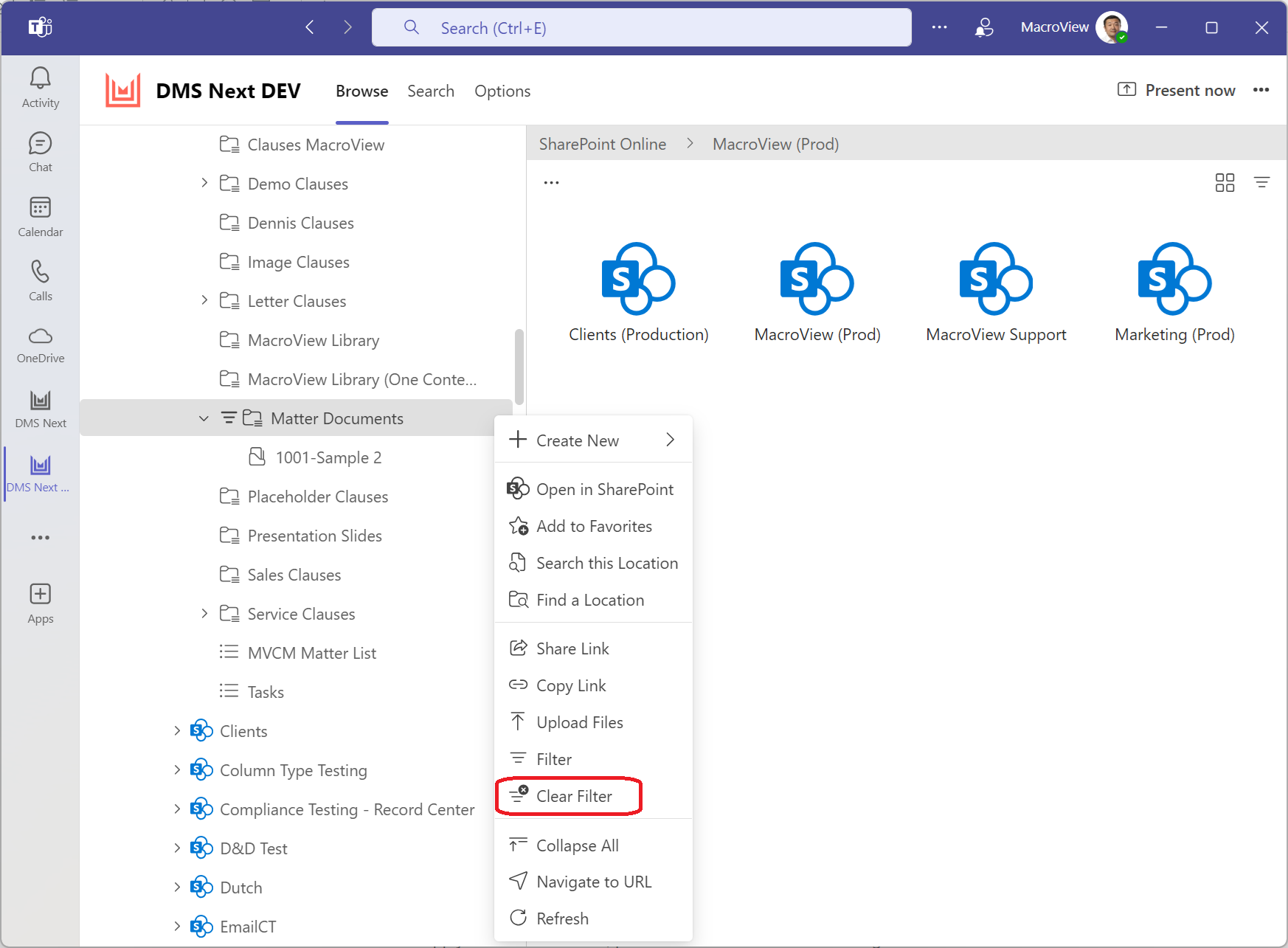
Task: Show more apps ellipsis in sidebar
Action: 40,538
